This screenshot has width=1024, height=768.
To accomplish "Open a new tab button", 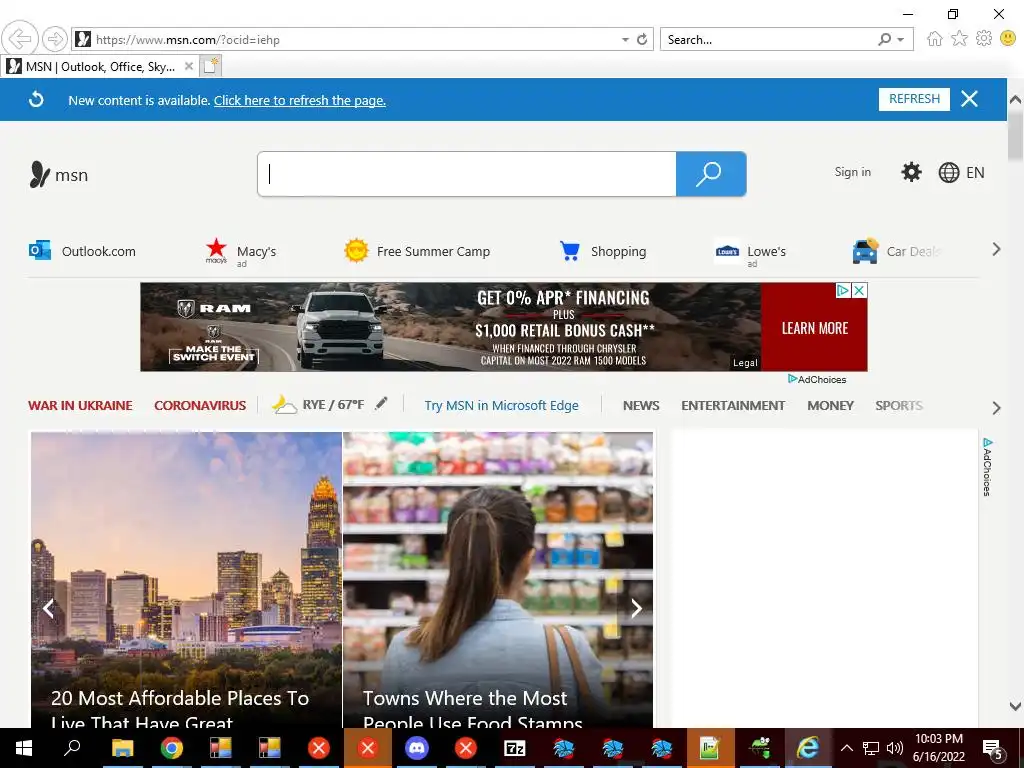I will (x=210, y=66).
